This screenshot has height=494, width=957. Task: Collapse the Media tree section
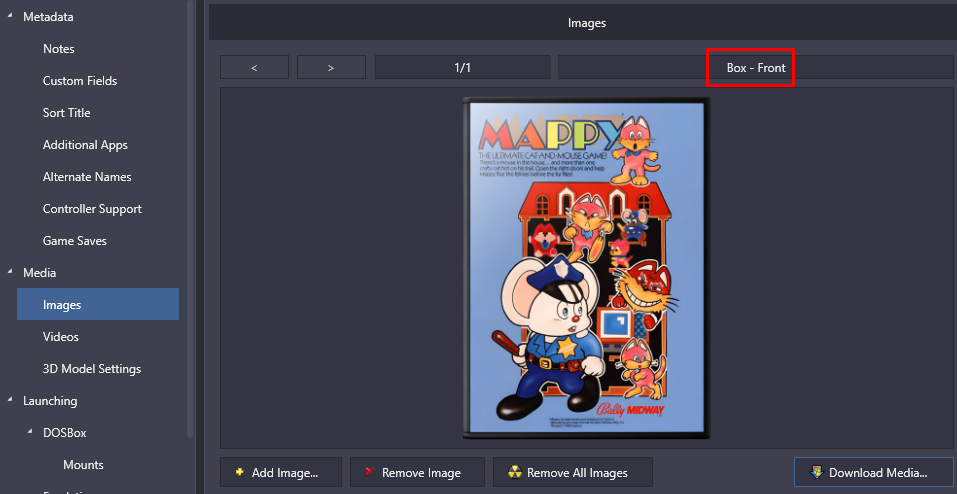10,273
